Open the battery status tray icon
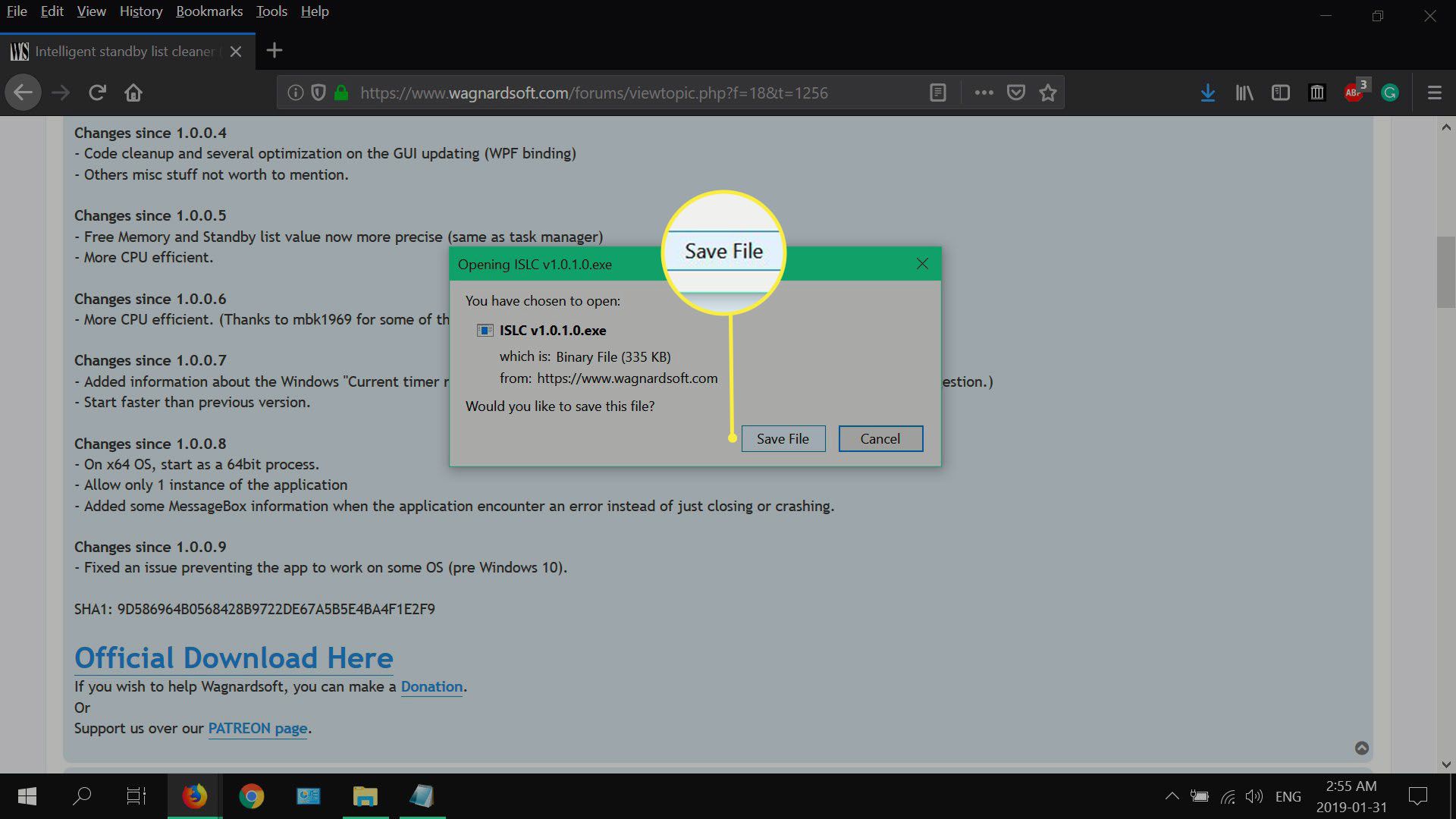Viewport: 1456px width, 819px height. pyautogui.click(x=1199, y=796)
